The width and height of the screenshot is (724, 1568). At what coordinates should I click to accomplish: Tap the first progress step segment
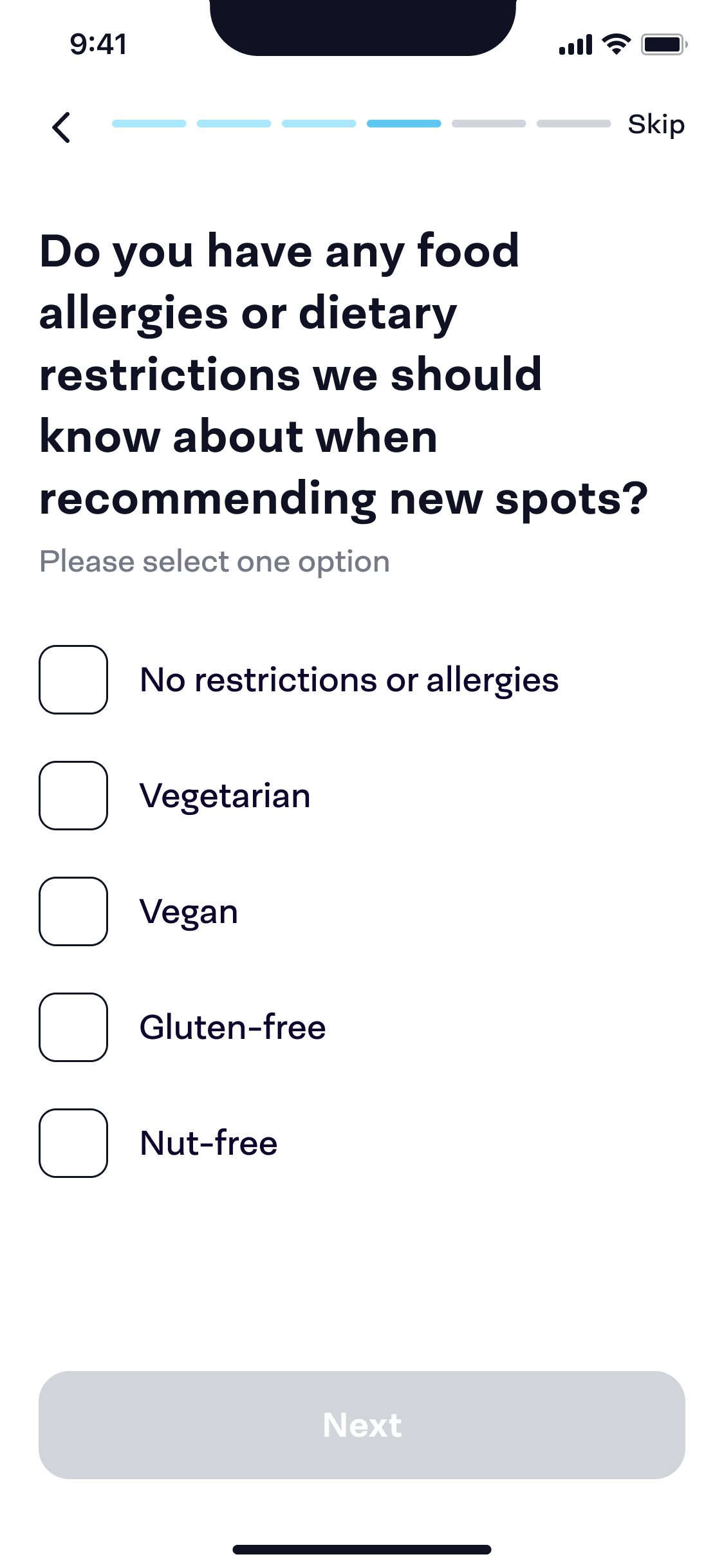pyautogui.click(x=149, y=124)
